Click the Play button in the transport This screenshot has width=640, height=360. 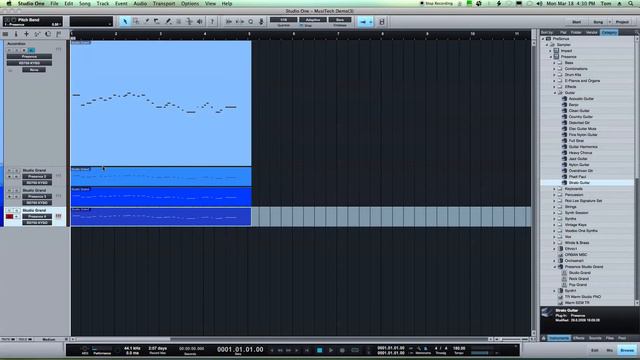(331, 350)
